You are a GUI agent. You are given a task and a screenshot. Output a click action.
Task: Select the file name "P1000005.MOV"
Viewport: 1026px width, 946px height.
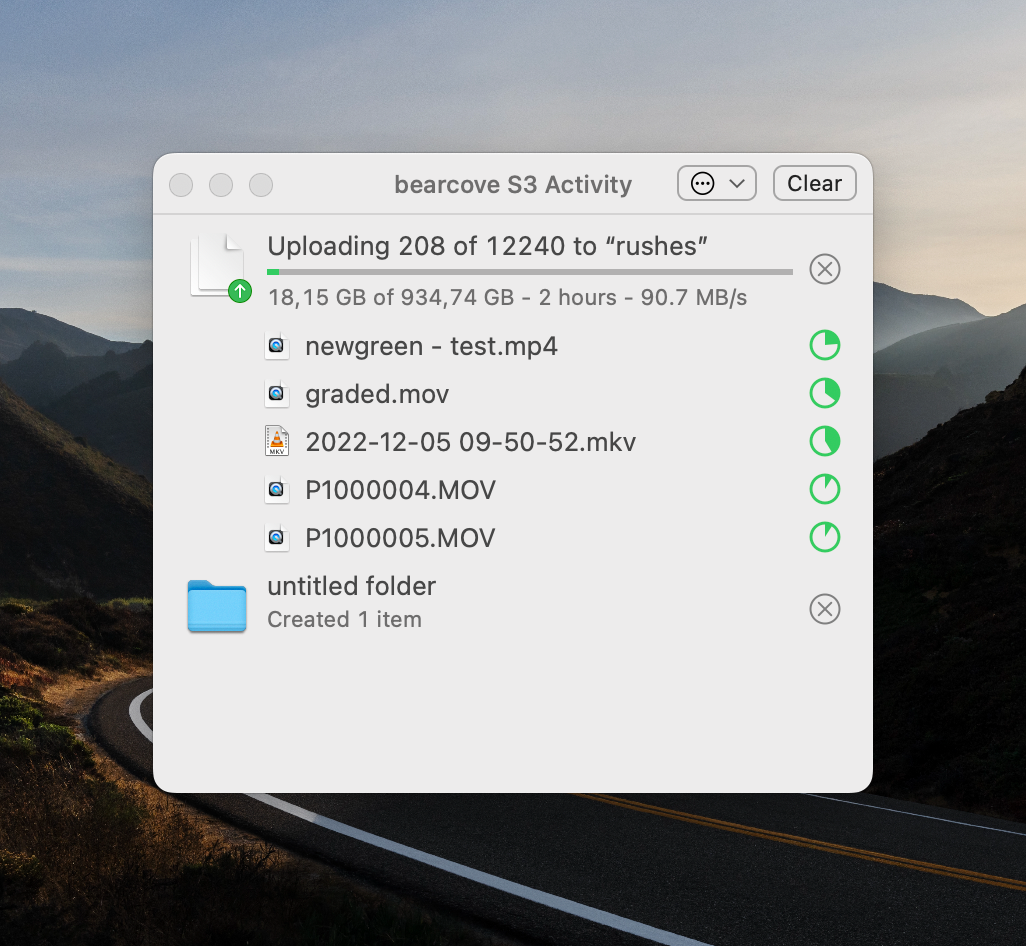tap(400, 538)
